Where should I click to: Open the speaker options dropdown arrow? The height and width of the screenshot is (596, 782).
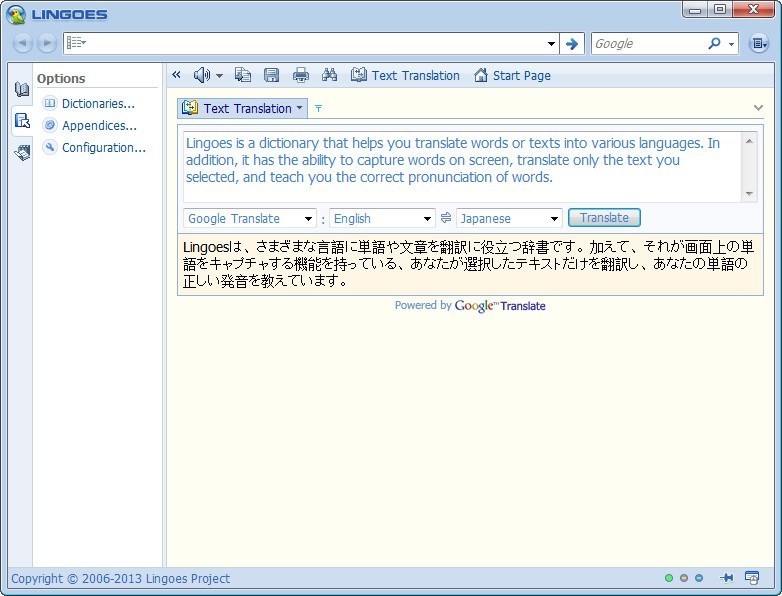click(x=219, y=76)
